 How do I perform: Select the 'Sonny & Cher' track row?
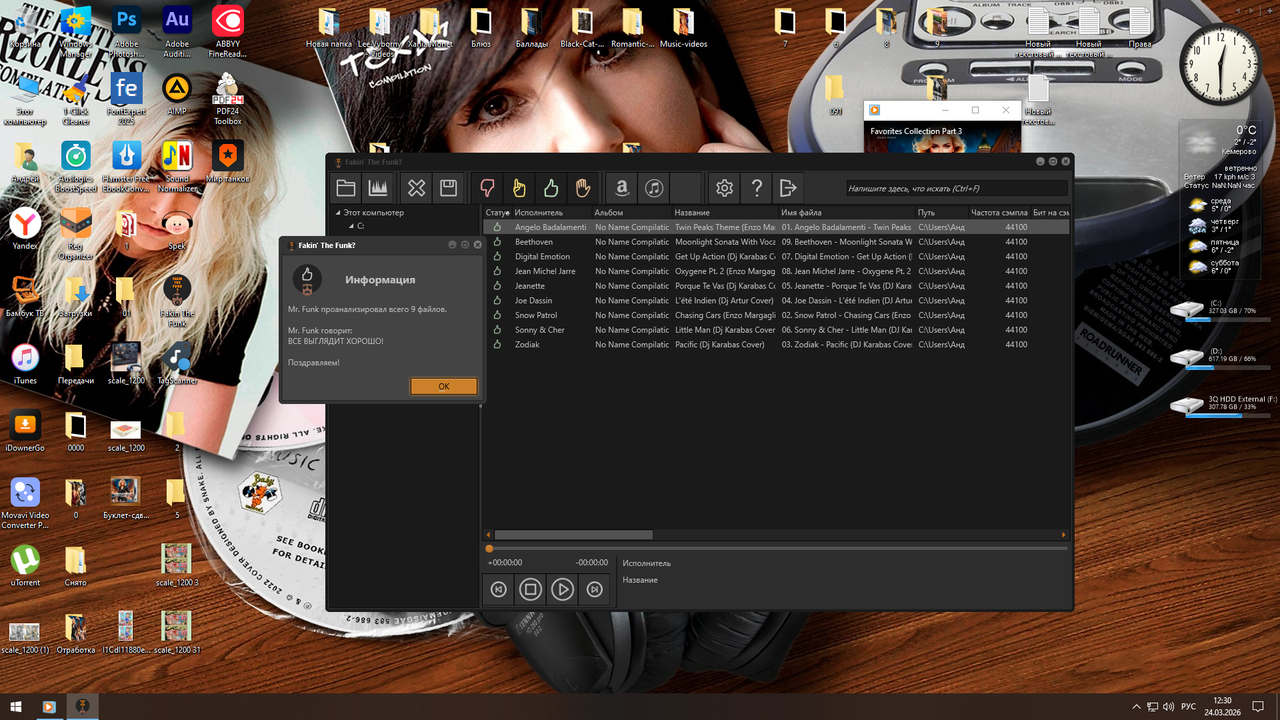(x=777, y=330)
